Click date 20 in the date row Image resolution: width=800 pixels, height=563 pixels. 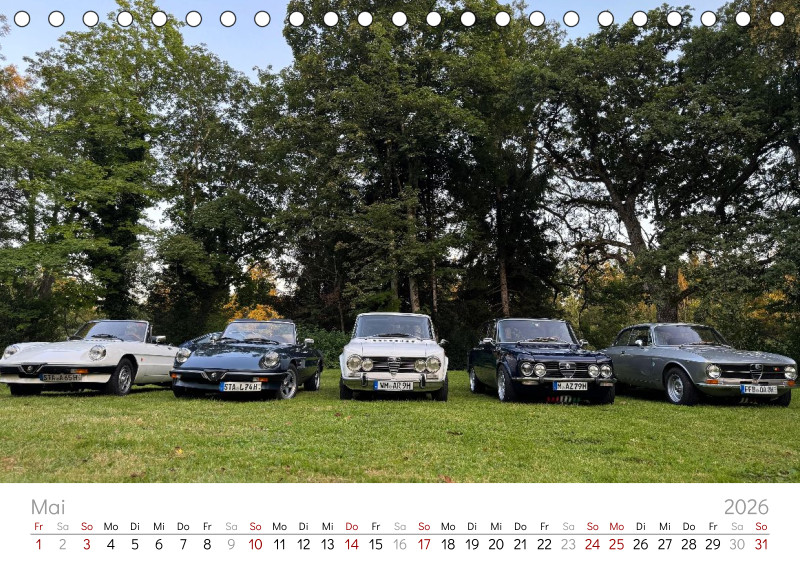pos(496,545)
